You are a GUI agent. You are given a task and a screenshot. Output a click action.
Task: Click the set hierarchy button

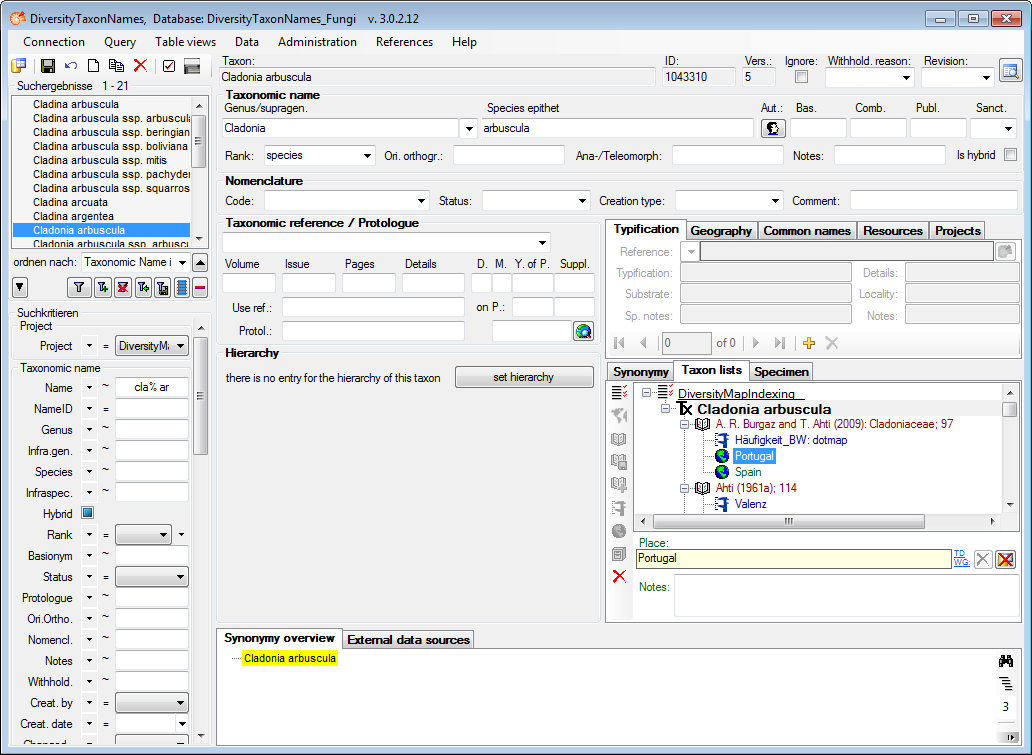(523, 378)
